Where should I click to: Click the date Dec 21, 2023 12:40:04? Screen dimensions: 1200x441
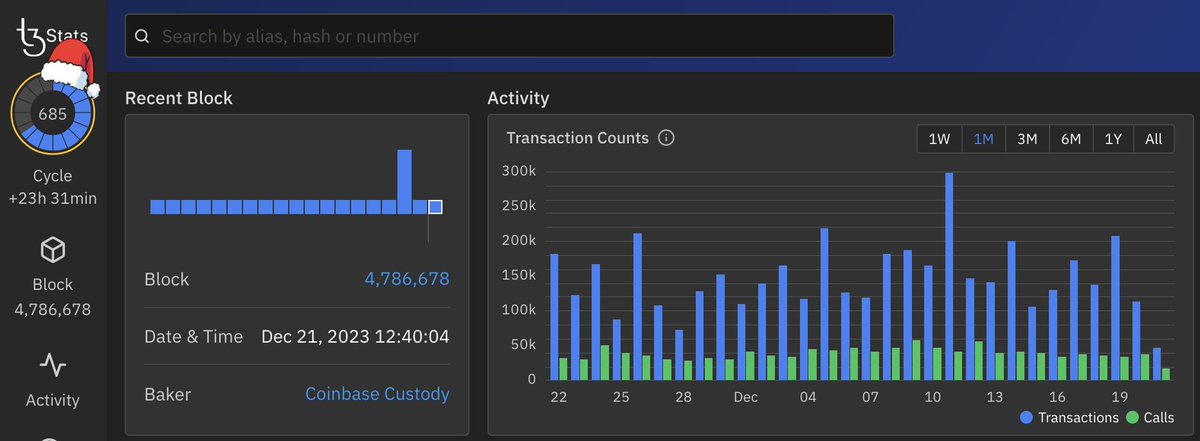pyautogui.click(x=355, y=336)
